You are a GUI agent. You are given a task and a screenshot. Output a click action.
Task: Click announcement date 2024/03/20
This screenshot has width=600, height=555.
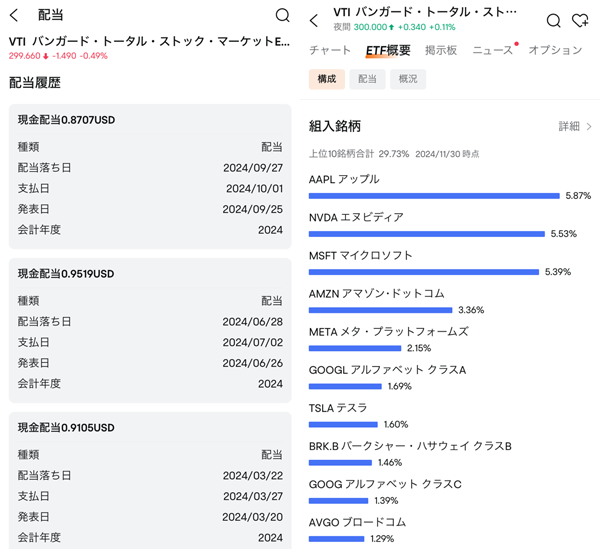click(x=253, y=517)
